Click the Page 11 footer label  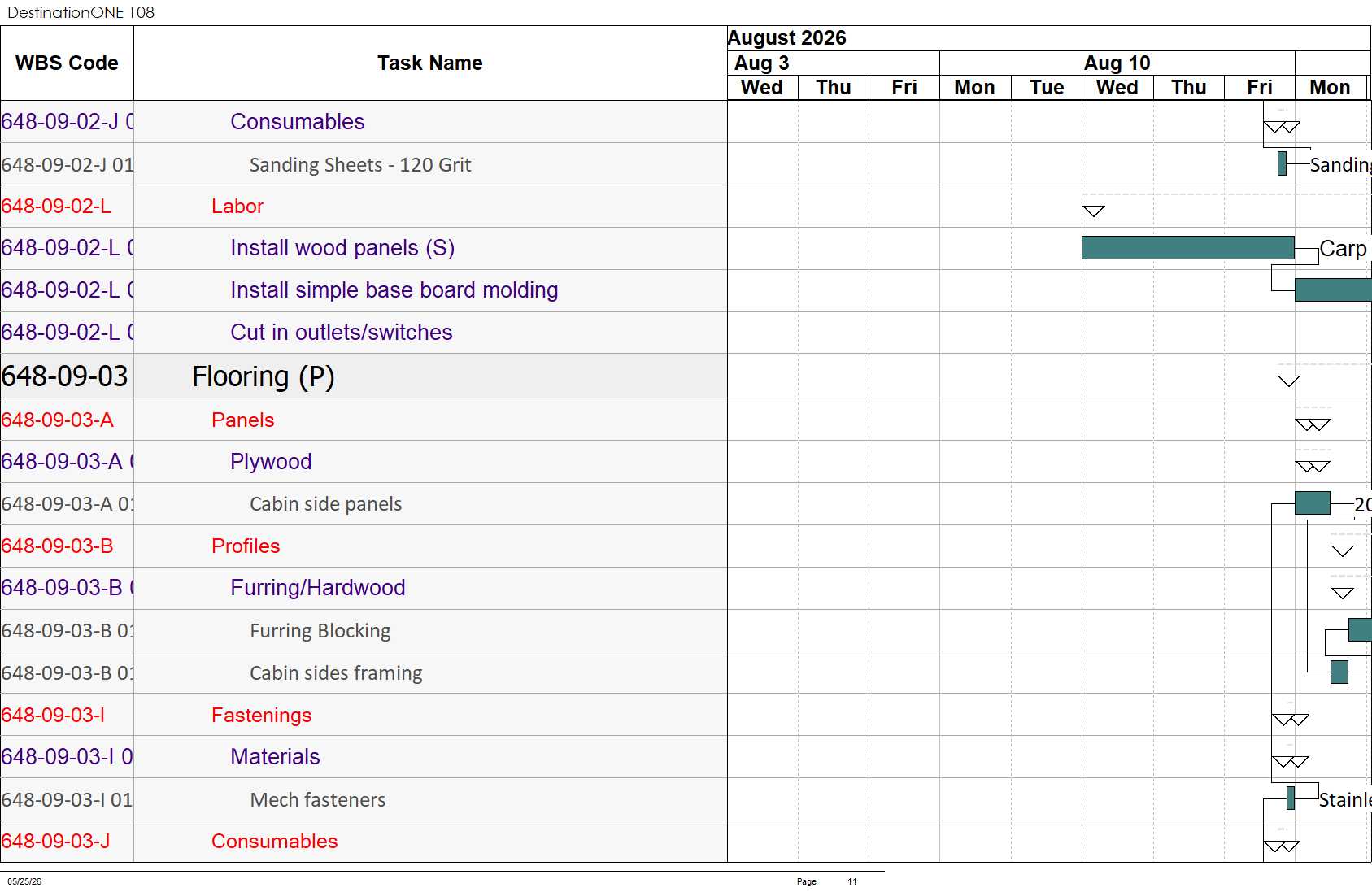click(827, 881)
